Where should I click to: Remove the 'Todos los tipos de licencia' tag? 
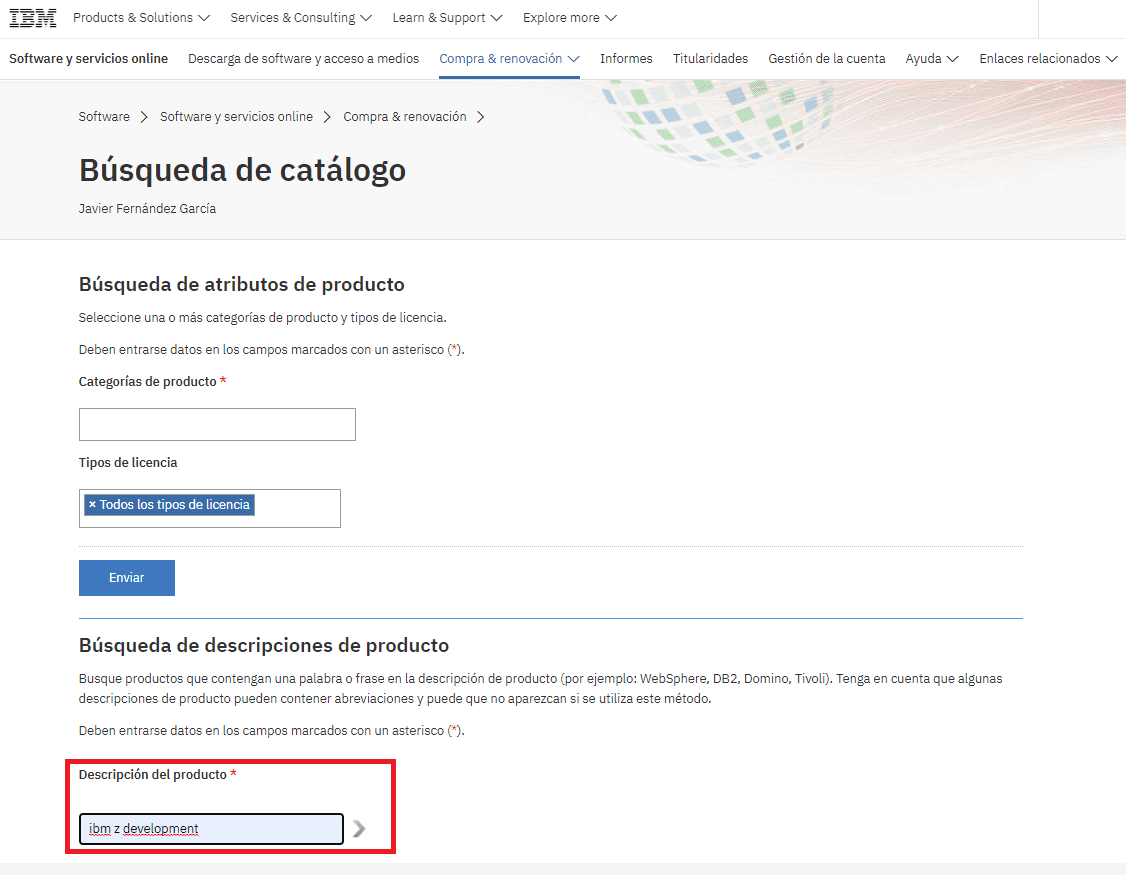click(x=92, y=505)
